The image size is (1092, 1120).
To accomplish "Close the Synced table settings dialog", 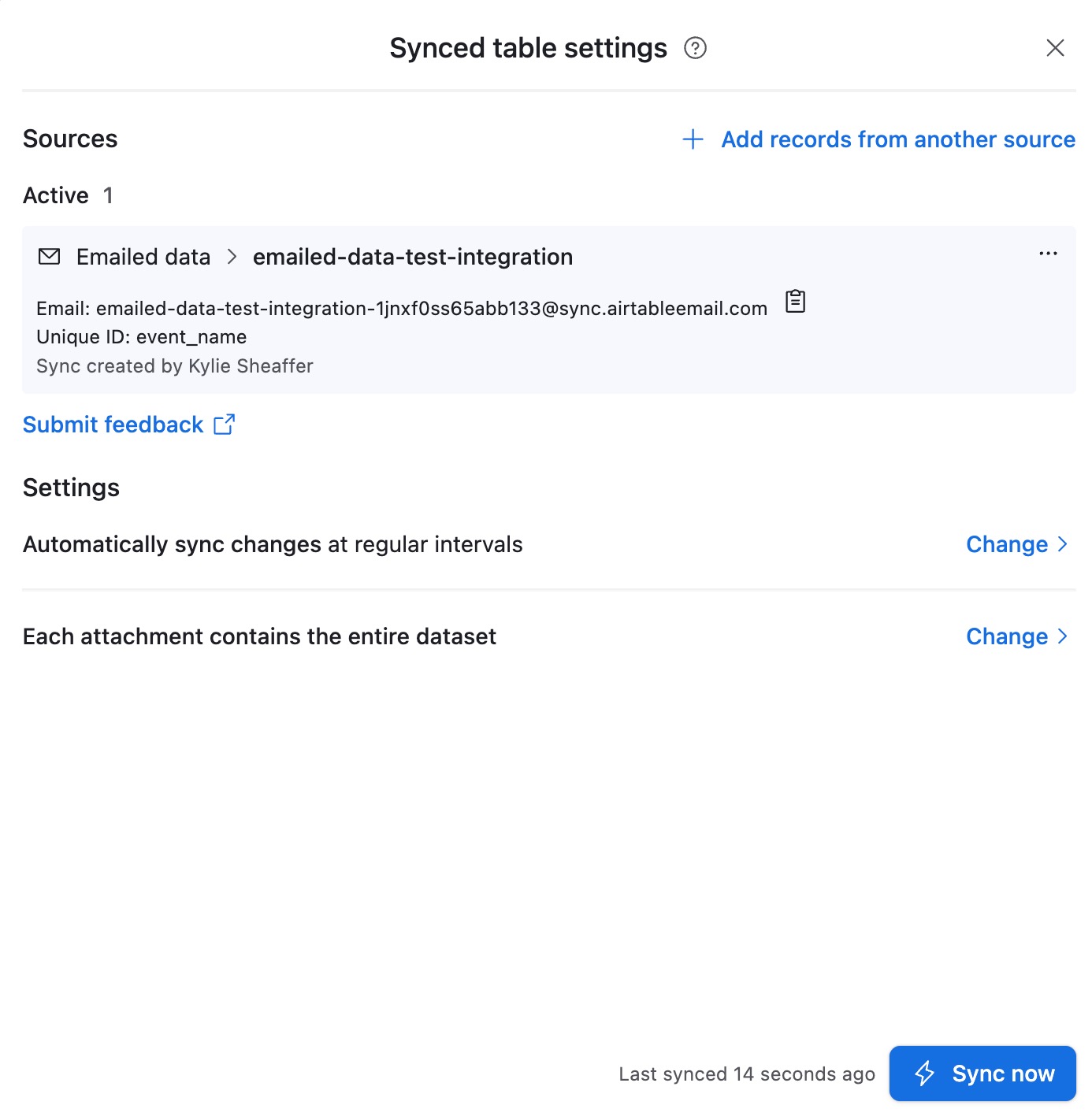I will pyautogui.click(x=1055, y=48).
